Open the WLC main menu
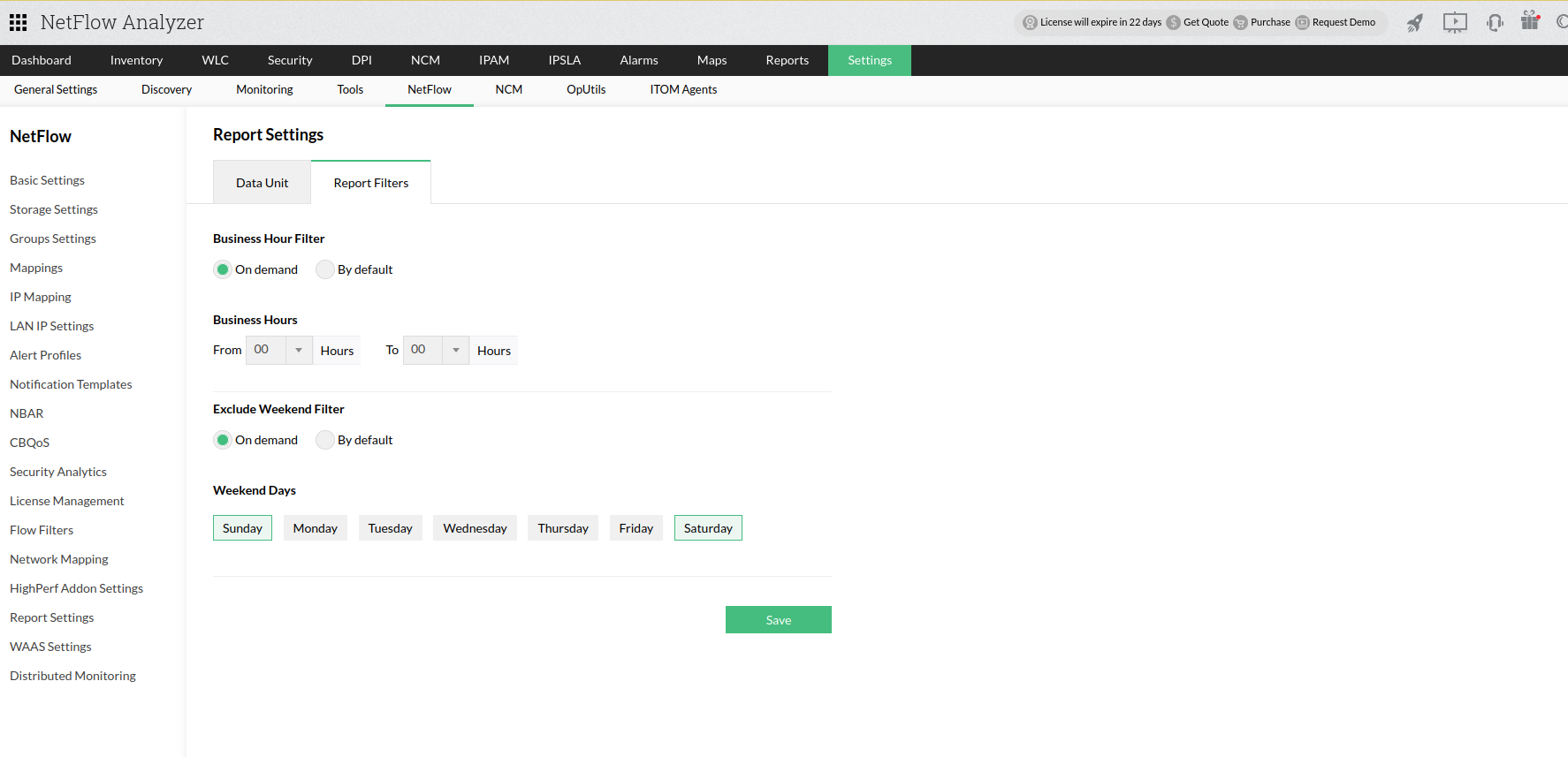 215,60
